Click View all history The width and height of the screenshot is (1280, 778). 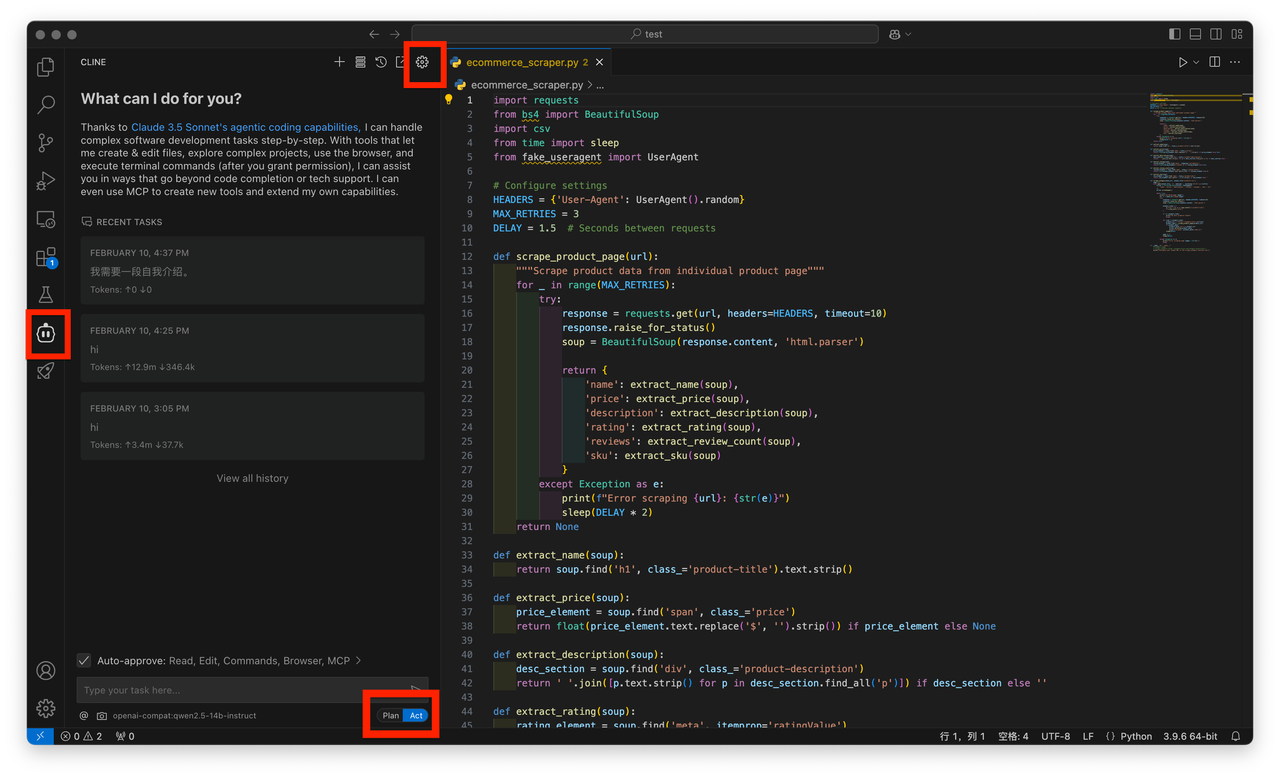coord(252,478)
